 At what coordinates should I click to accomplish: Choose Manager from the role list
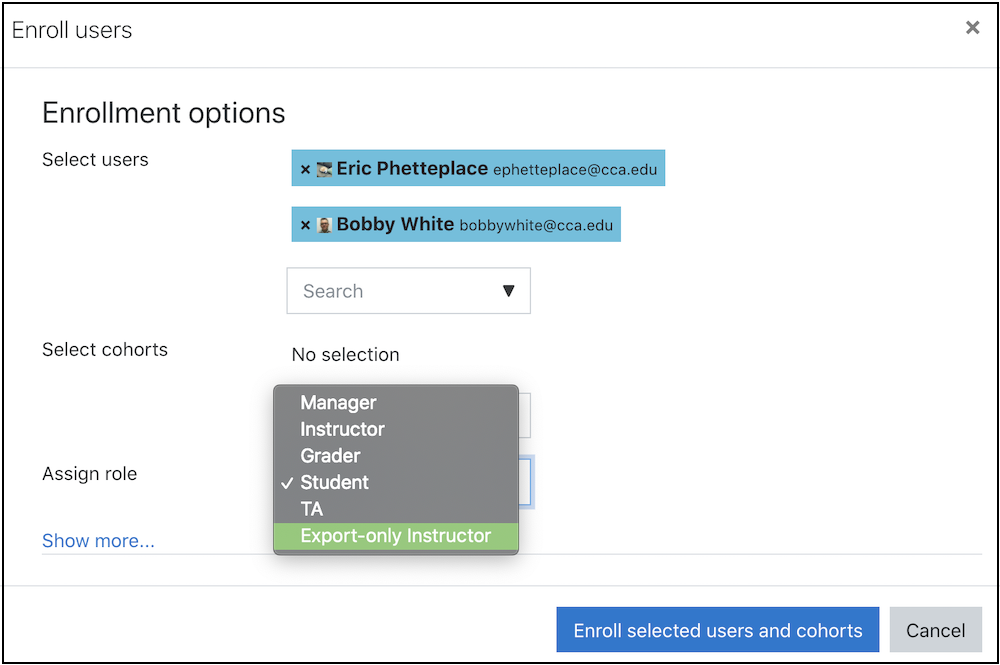[396, 402]
